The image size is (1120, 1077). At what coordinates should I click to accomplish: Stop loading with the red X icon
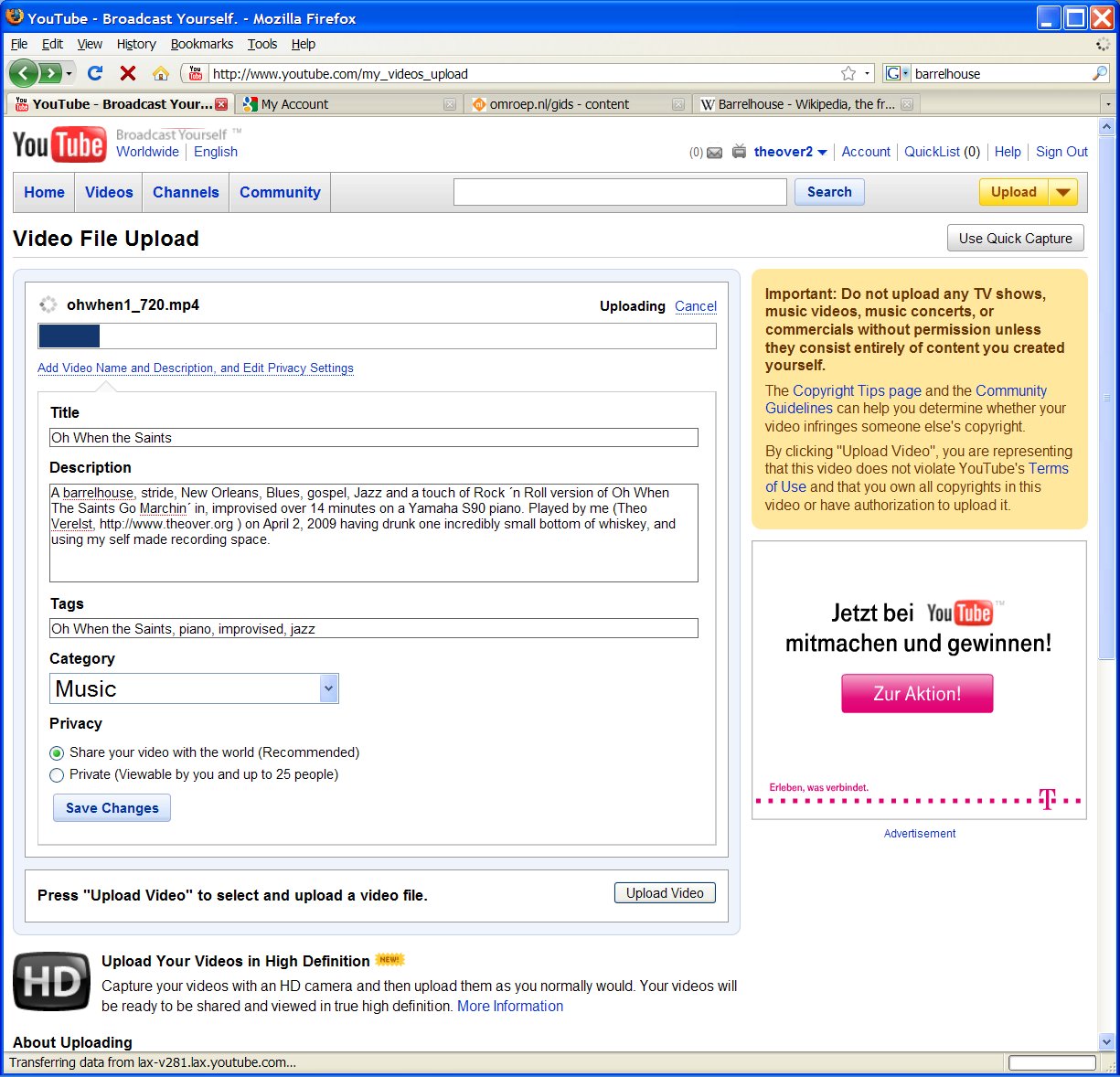[128, 73]
